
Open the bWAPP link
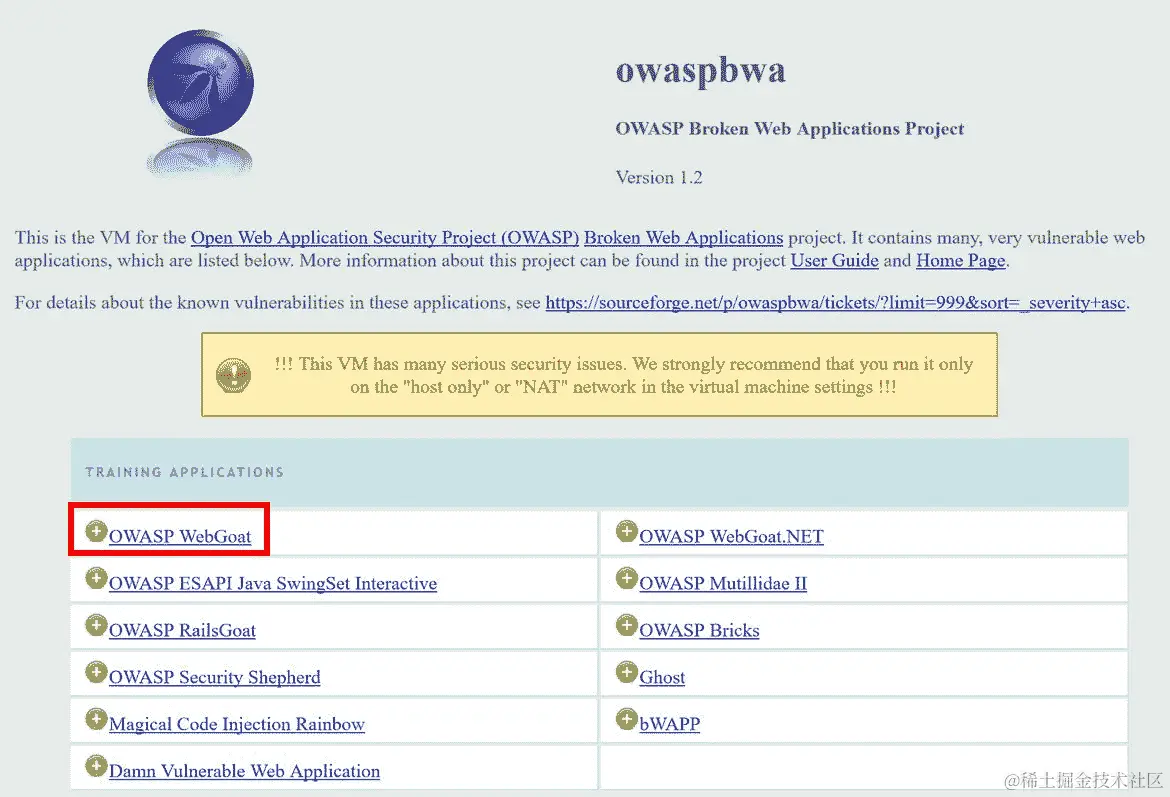tap(669, 725)
